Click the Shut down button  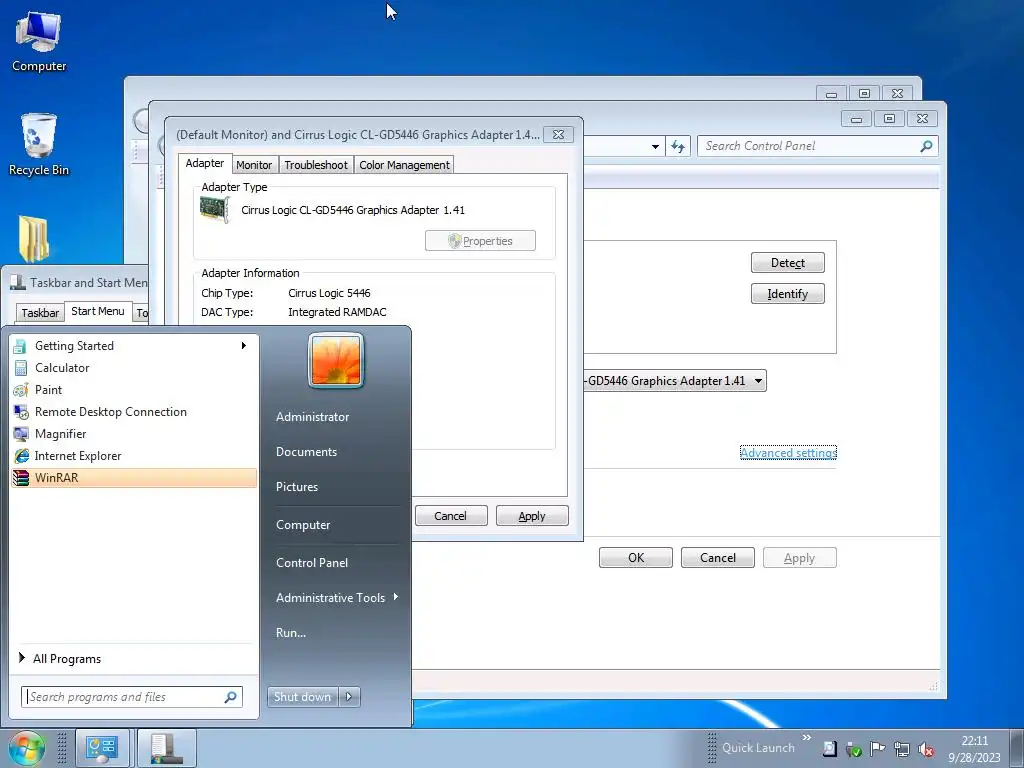pyautogui.click(x=303, y=697)
